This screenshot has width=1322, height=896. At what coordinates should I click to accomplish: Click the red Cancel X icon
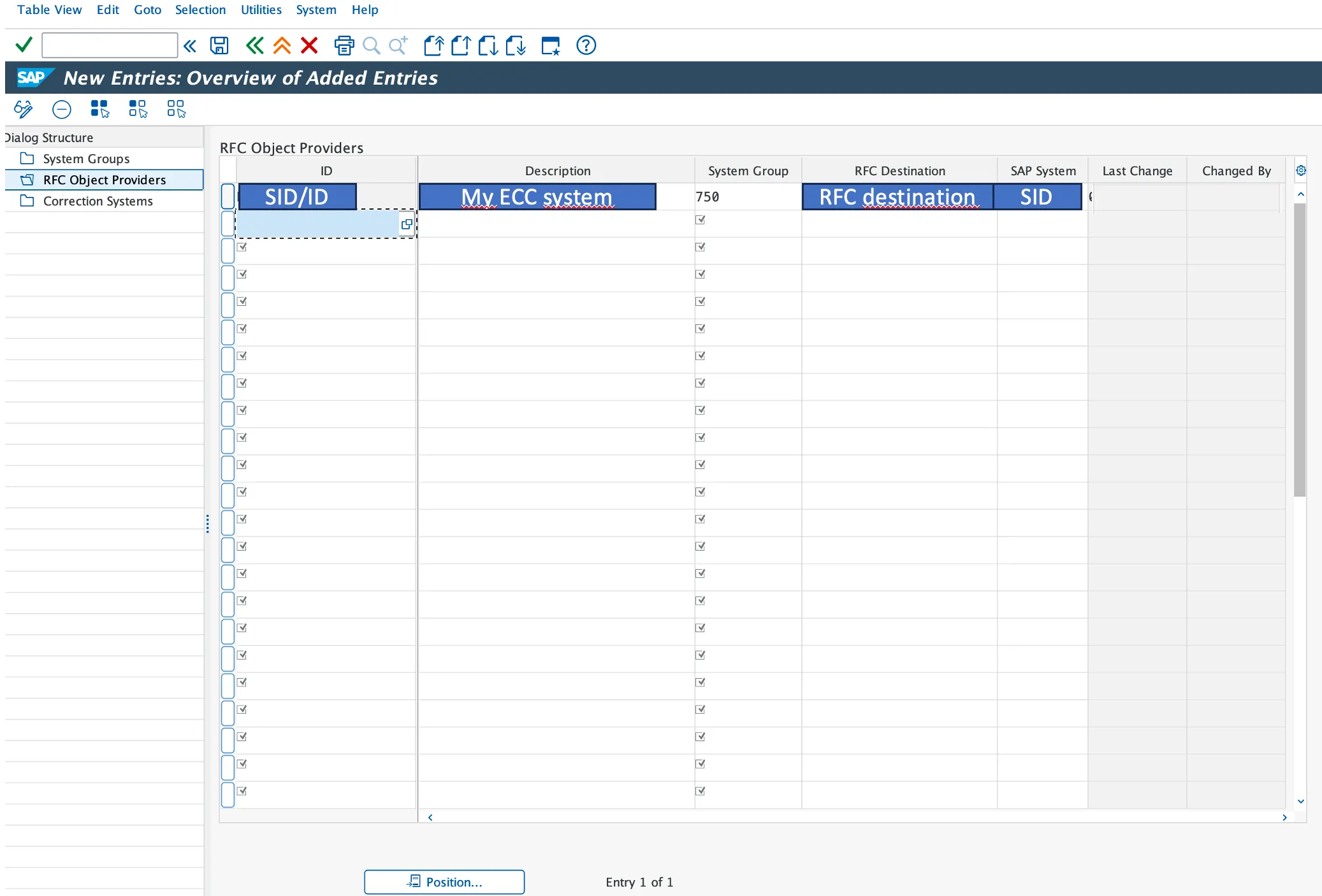[309, 45]
